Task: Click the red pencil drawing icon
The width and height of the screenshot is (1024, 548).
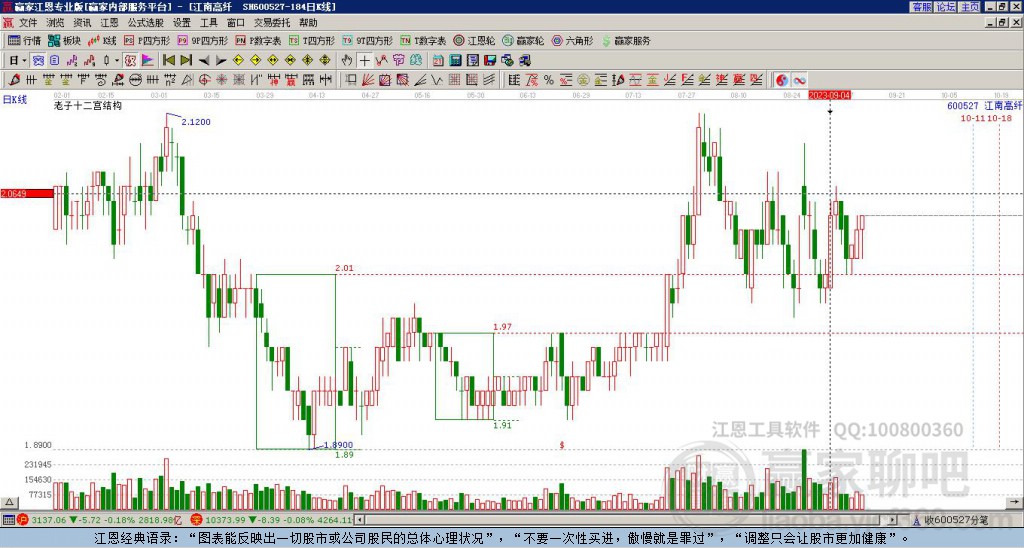Action: [14, 80]
